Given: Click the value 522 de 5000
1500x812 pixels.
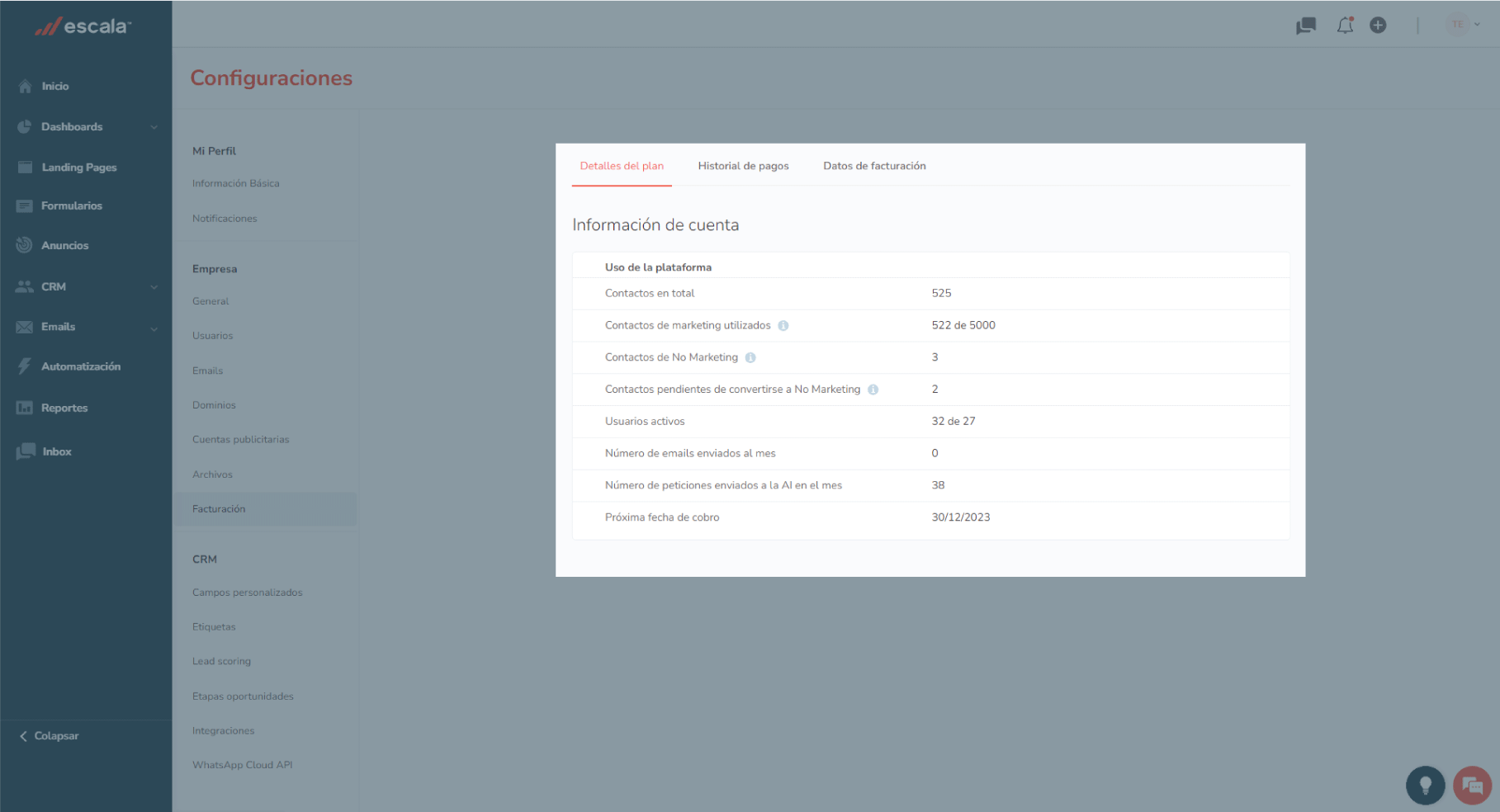Looking at the screenshot, I should [963, 325].
